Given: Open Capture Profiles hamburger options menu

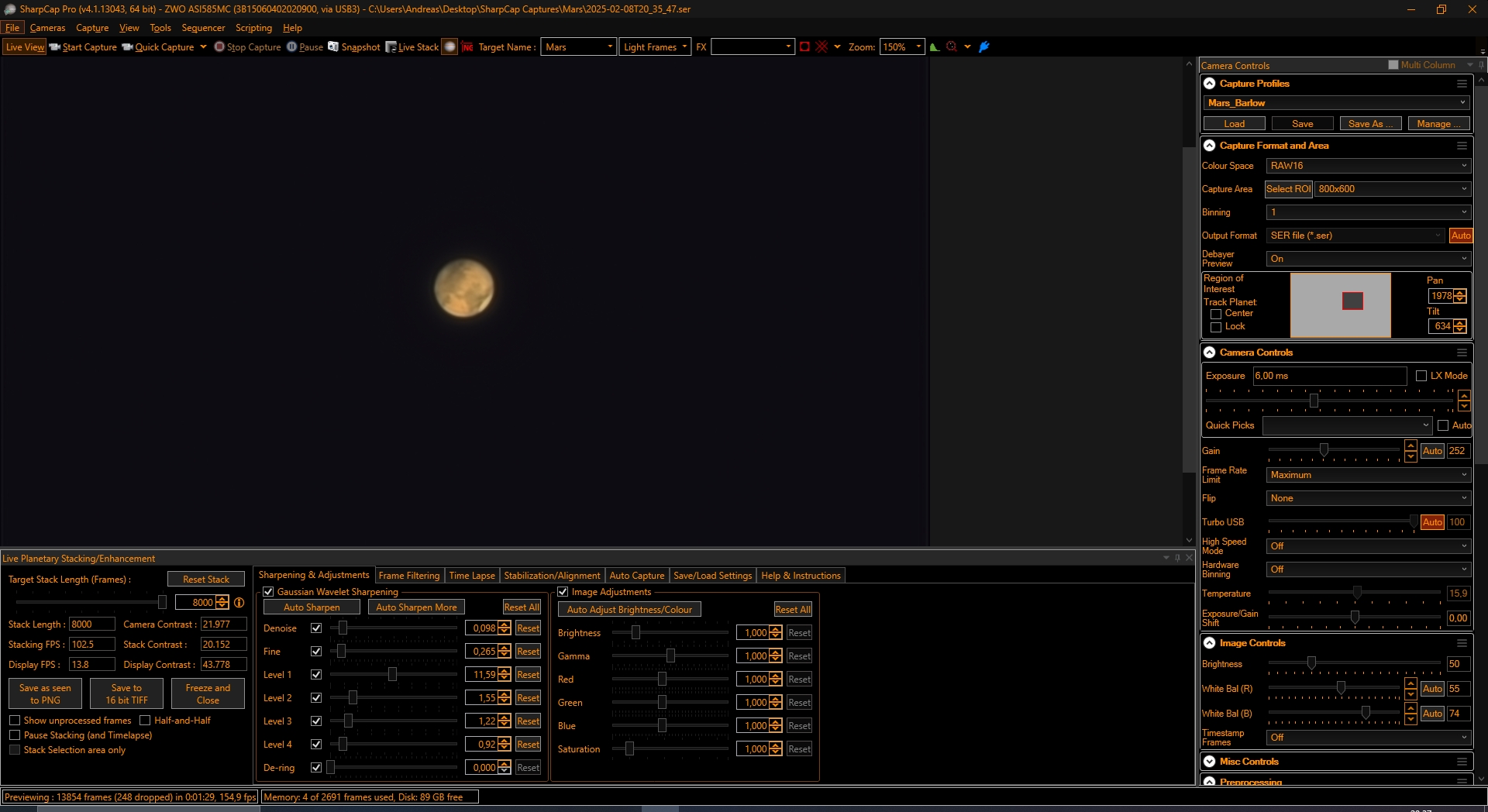Looking at the screenshot, I should [x=1462, y=84].
